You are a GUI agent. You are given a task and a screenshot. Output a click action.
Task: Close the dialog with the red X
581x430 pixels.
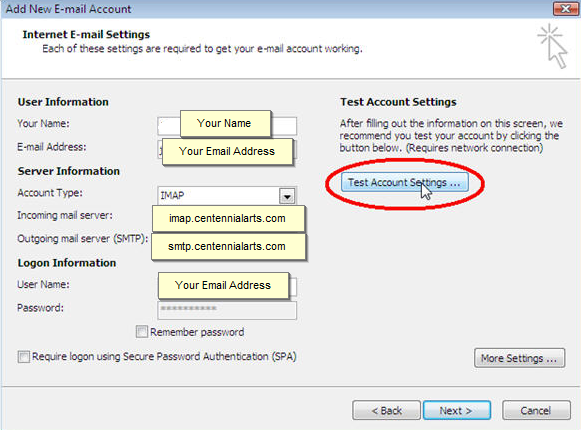(x=565, y=8)
